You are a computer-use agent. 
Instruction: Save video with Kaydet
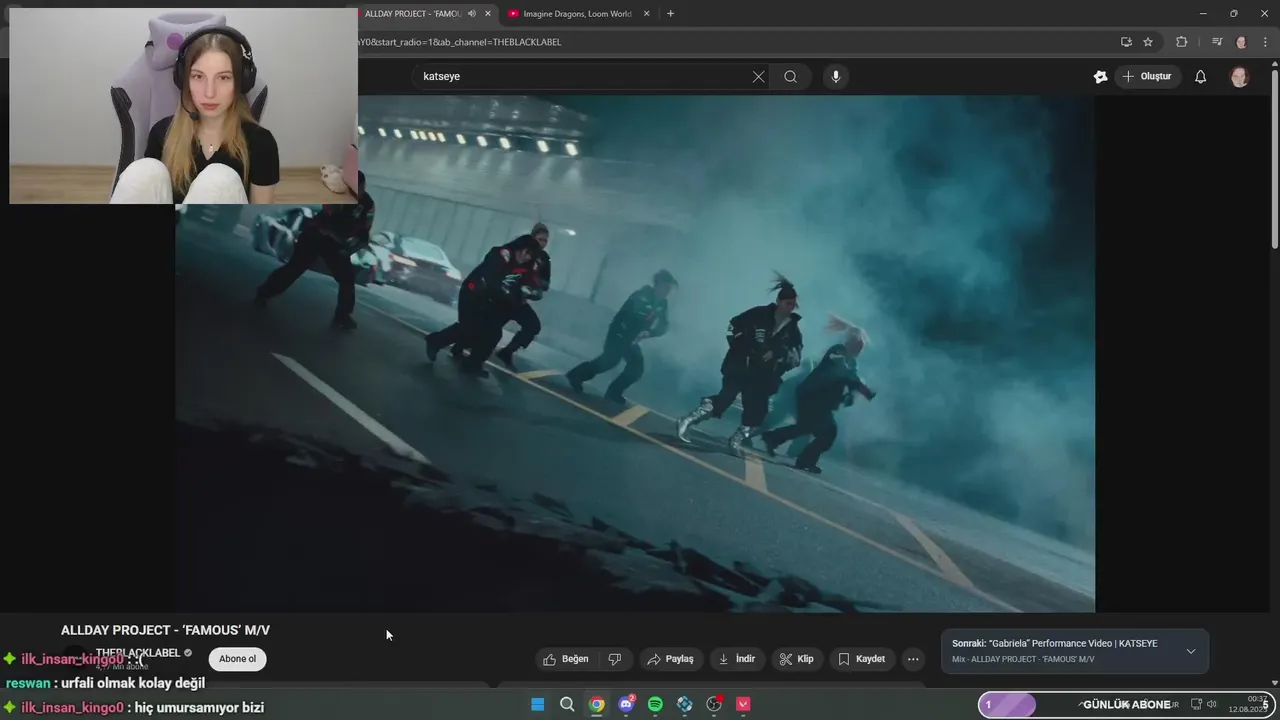pyautogui.click(x=861, y=659)
